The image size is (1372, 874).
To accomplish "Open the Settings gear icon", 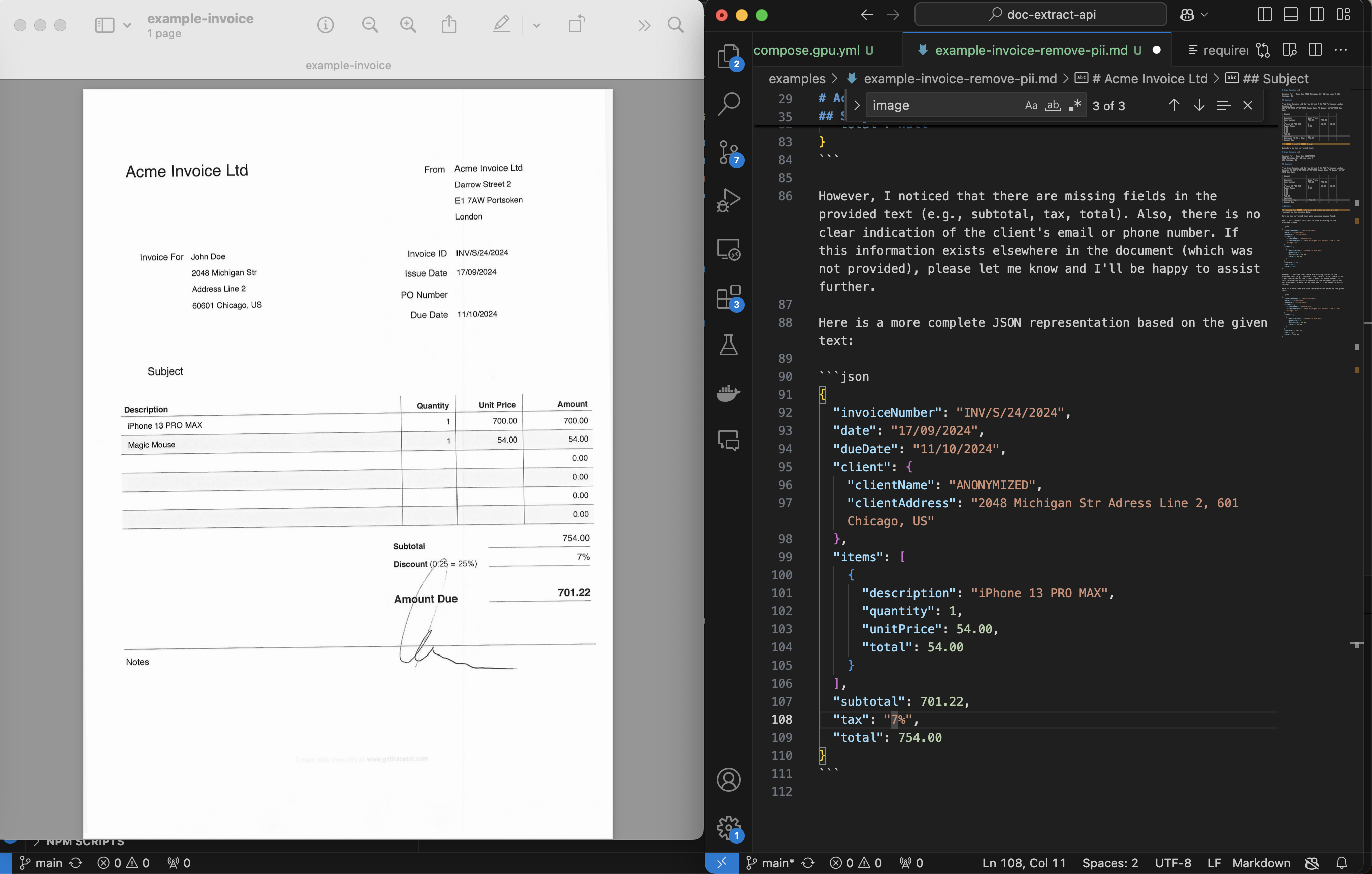I will [727, 827].
